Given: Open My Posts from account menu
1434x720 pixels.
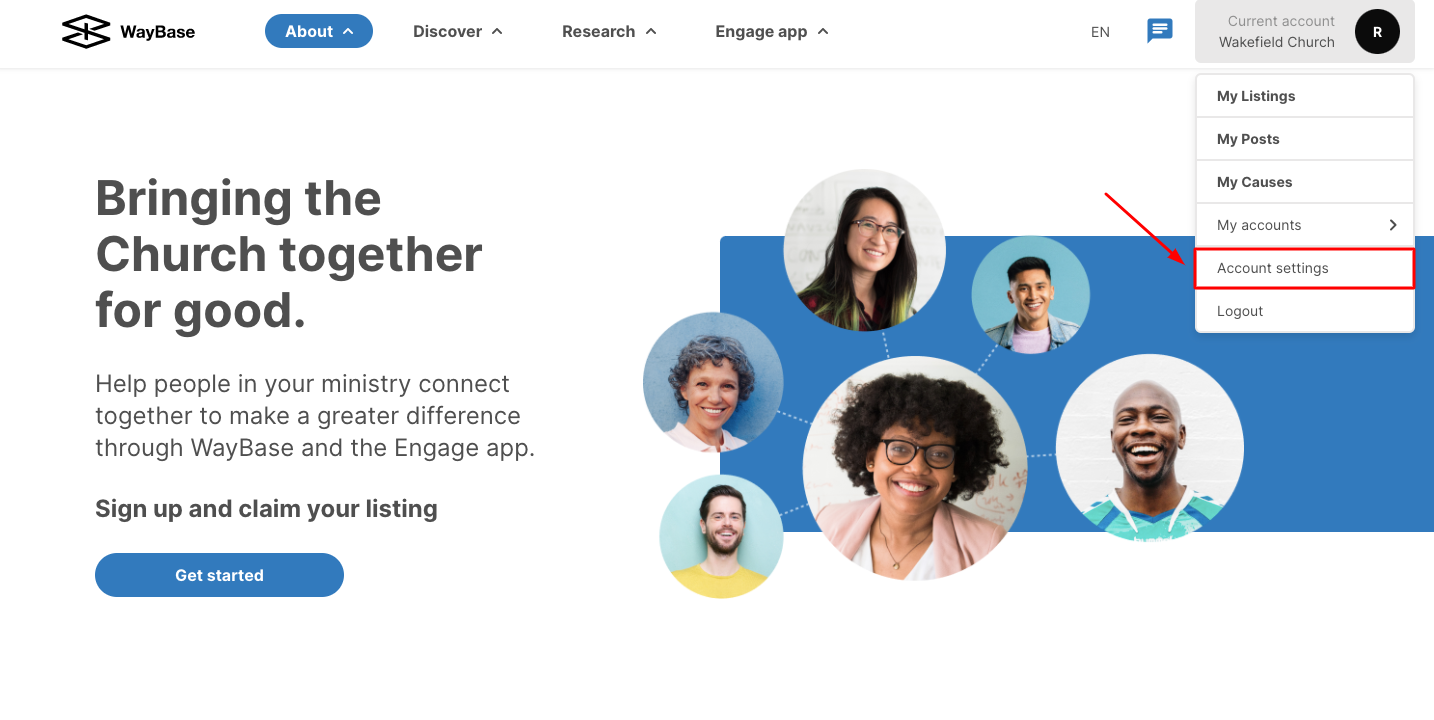Looking at the screenshot, I should 1305,139.
